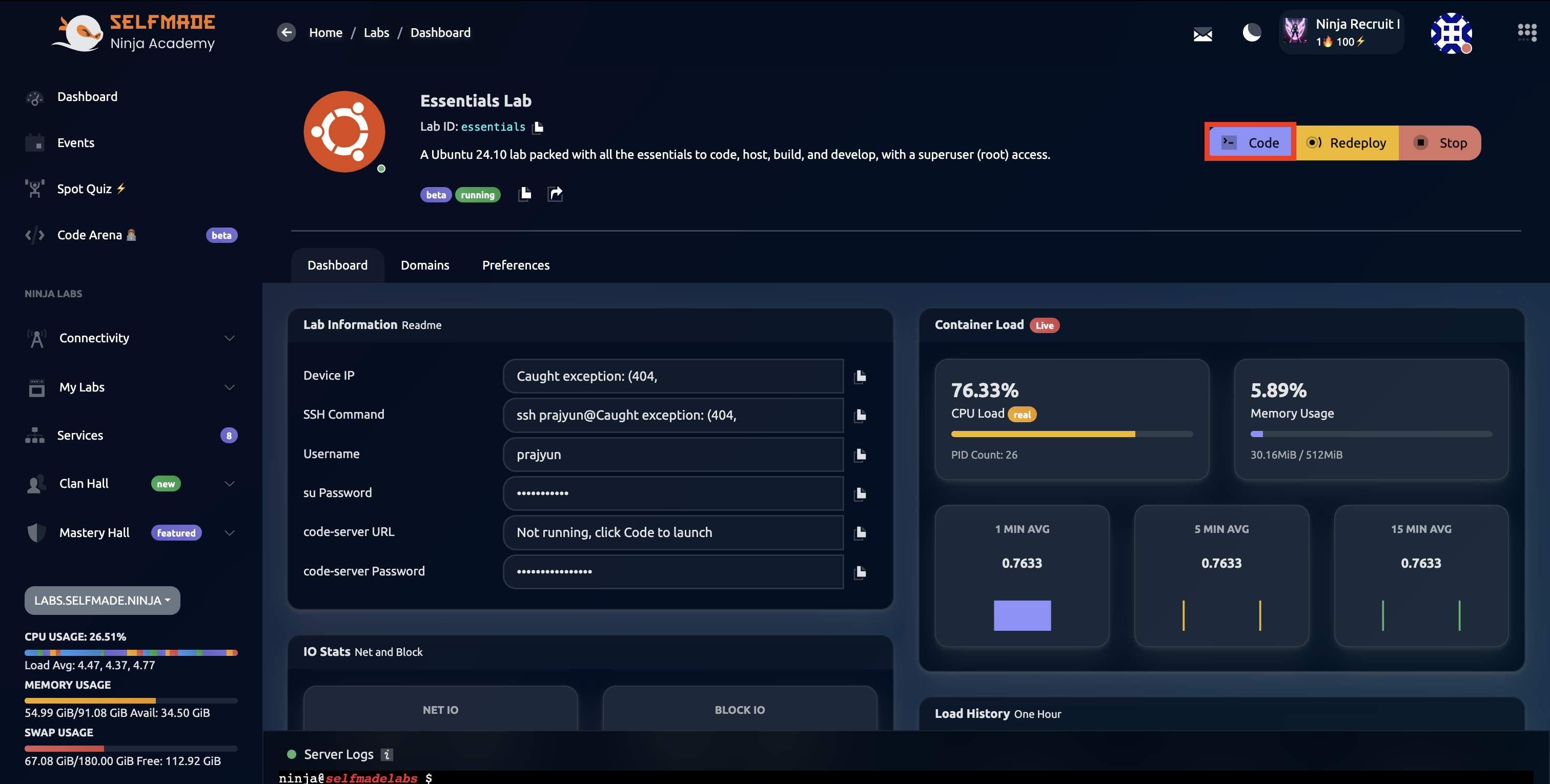Screen dimensions: 1550x784
Task: Open Services in the sidebar
Action: pyautogui.click(x=80, y=435)
